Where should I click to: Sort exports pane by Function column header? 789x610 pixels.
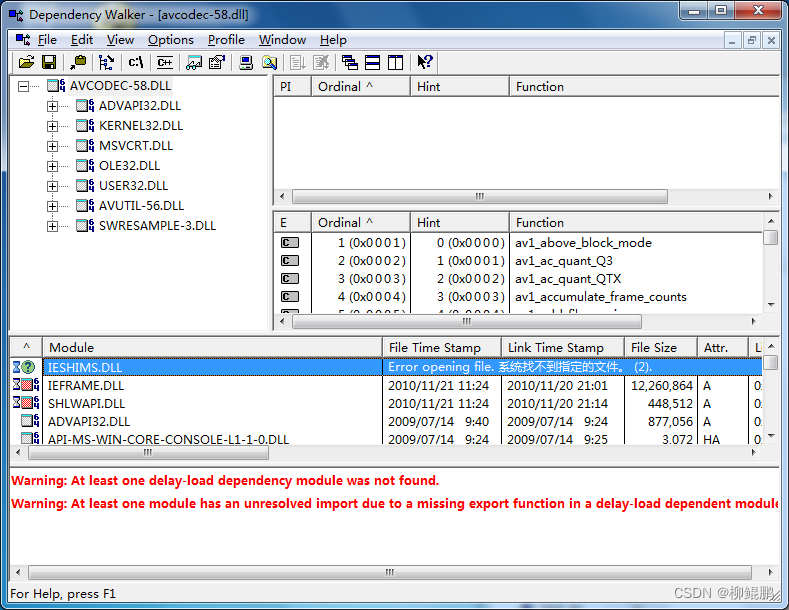pos(637,222)
